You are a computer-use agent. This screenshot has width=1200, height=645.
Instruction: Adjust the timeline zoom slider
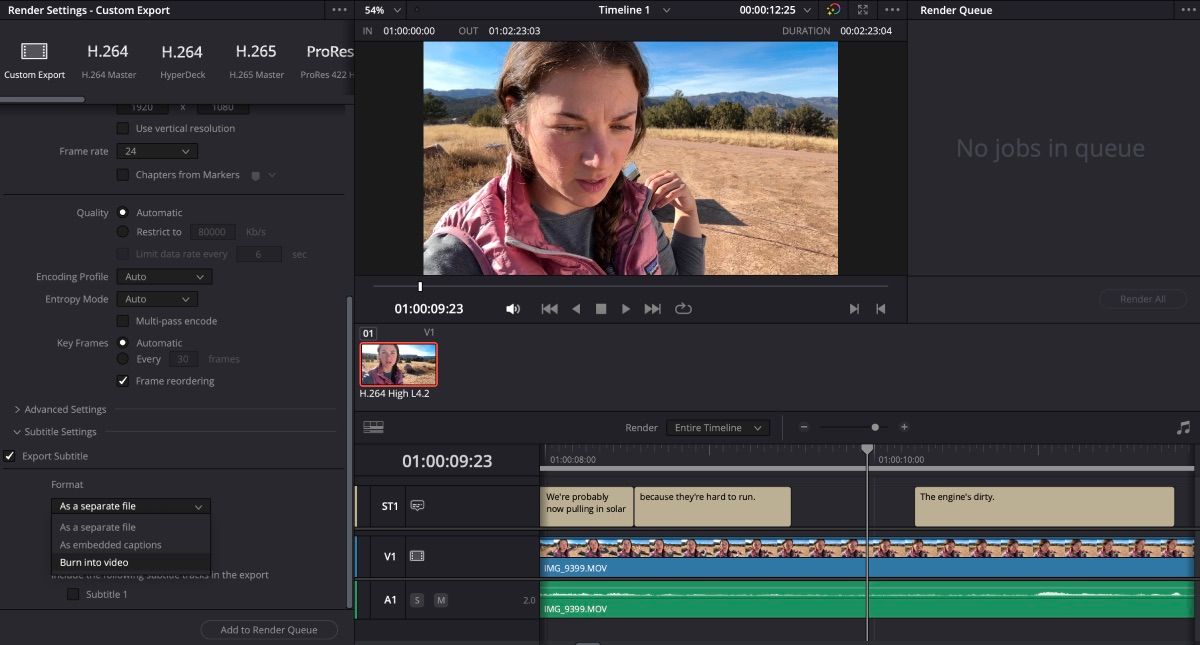(x=874, y=427)
